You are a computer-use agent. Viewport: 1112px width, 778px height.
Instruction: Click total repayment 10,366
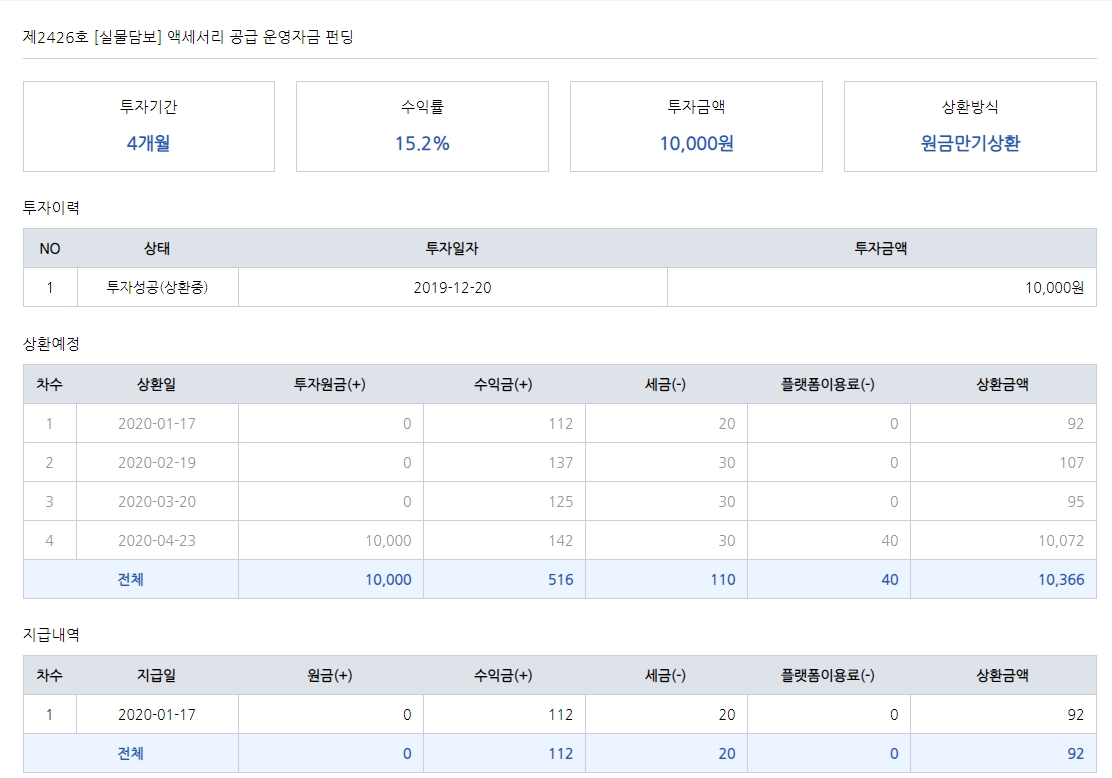pos(1061,579)
